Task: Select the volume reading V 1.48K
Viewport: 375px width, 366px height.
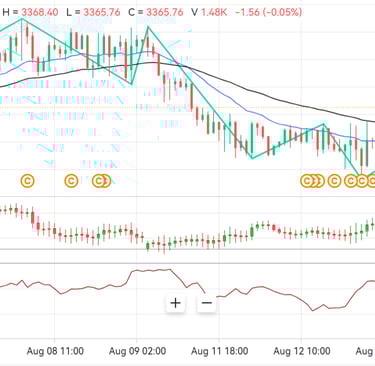Action: pos(209,12)
